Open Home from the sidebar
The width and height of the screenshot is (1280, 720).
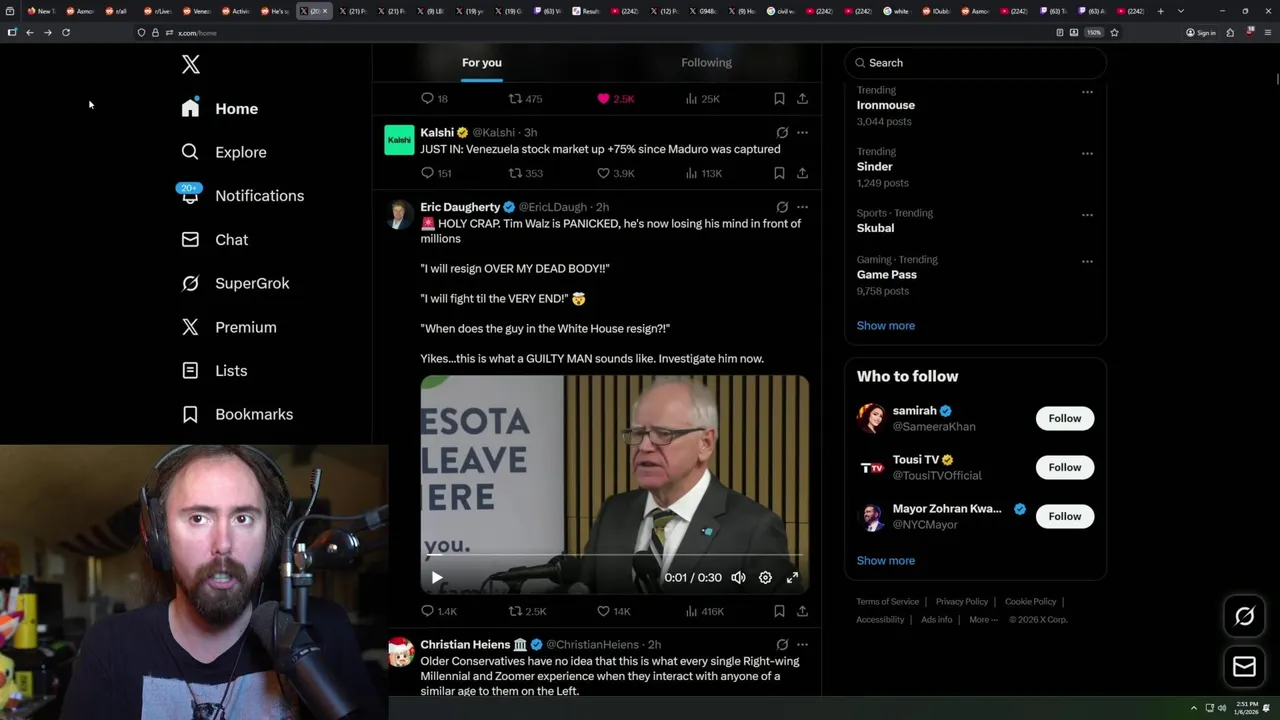pos(220,108)
